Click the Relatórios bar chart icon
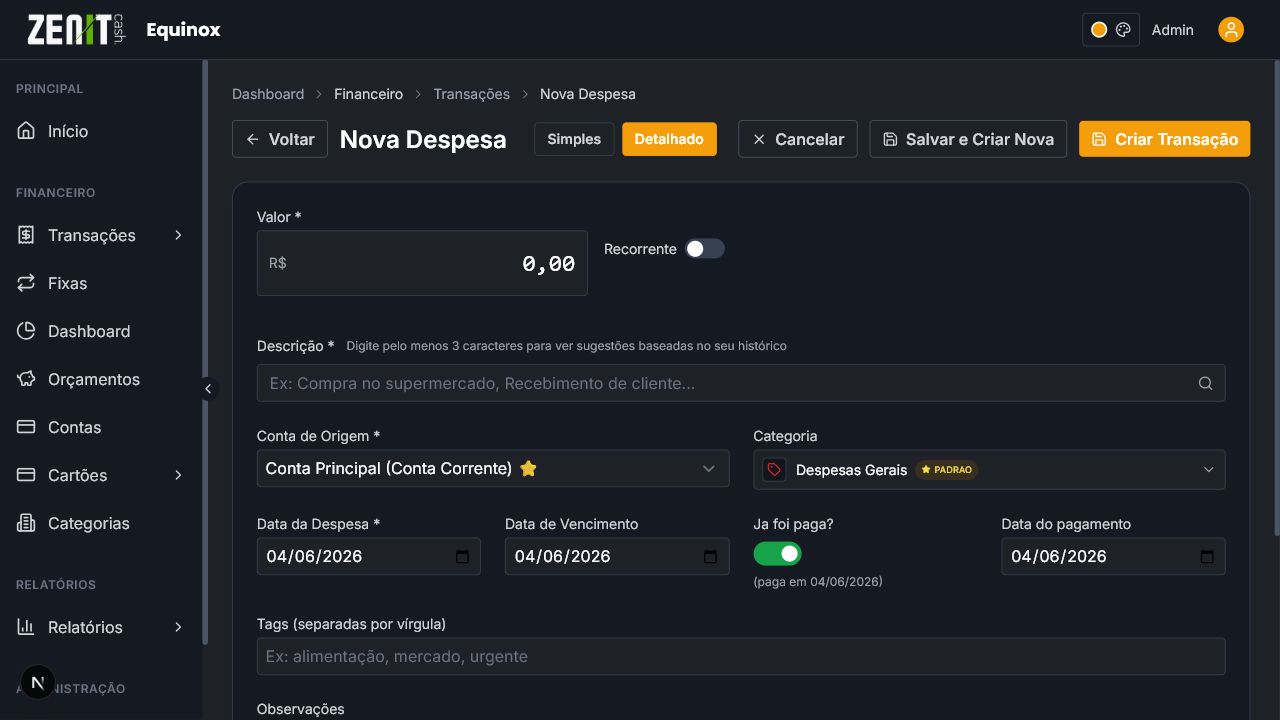Image resolution: width=1280 pixels, height=720 pixels. coord(26,627)
